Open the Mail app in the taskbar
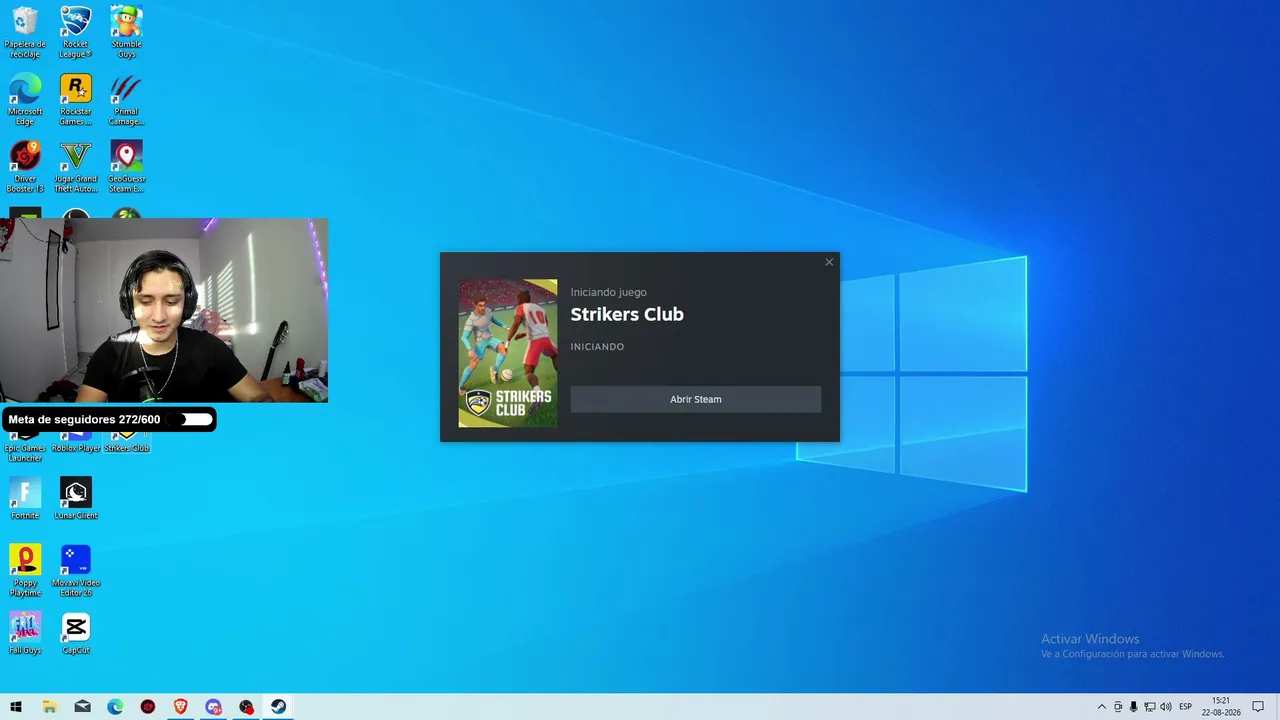The height and width of the screenshot is (720, 1280). tap(82, 707)
